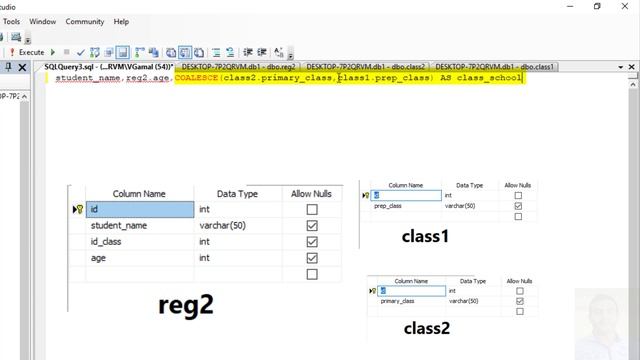This screenshot has width=640, height=360.
Task: Click class_school alias in the query
Action: point(489,78)
